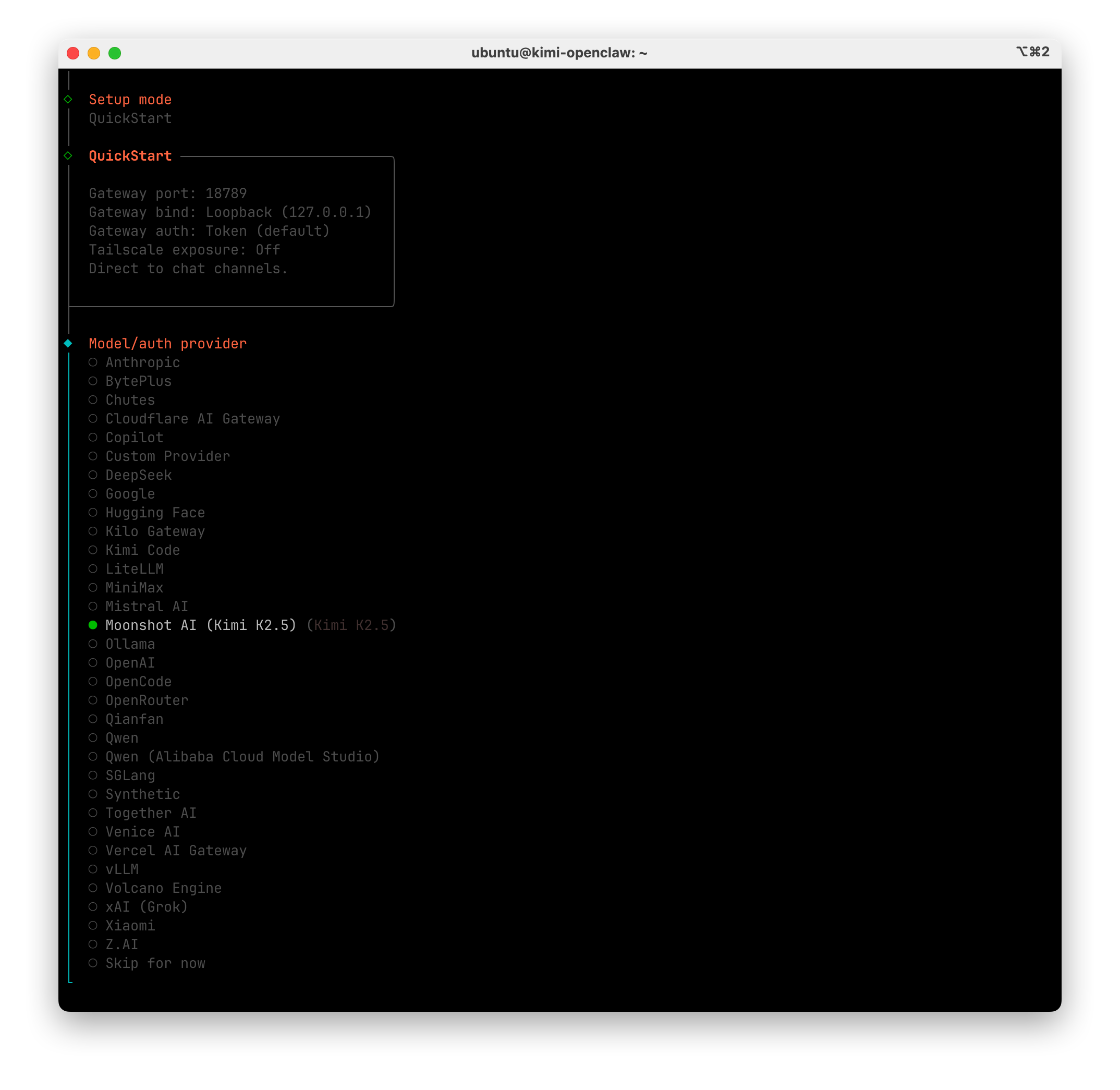
Task: Choose Skip for now option
Action: [154, 963]
